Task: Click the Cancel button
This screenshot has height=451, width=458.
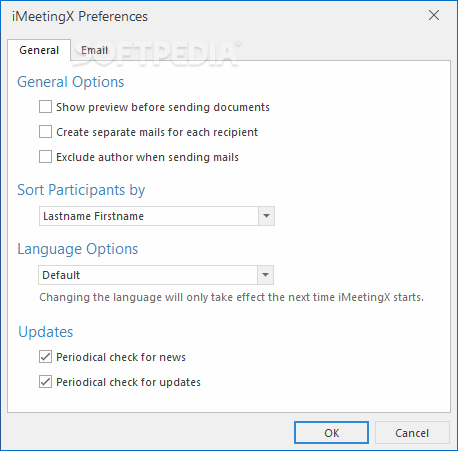Action: (412, 433)
